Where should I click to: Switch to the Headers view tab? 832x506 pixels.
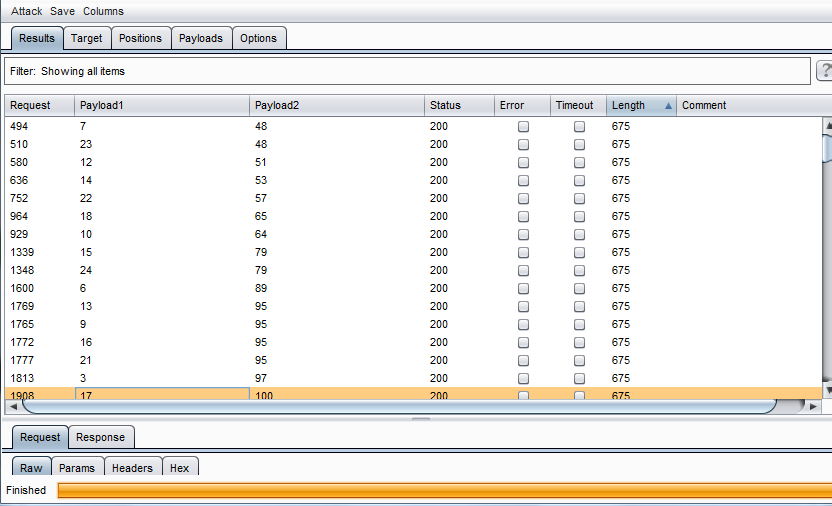pos(133,467)
